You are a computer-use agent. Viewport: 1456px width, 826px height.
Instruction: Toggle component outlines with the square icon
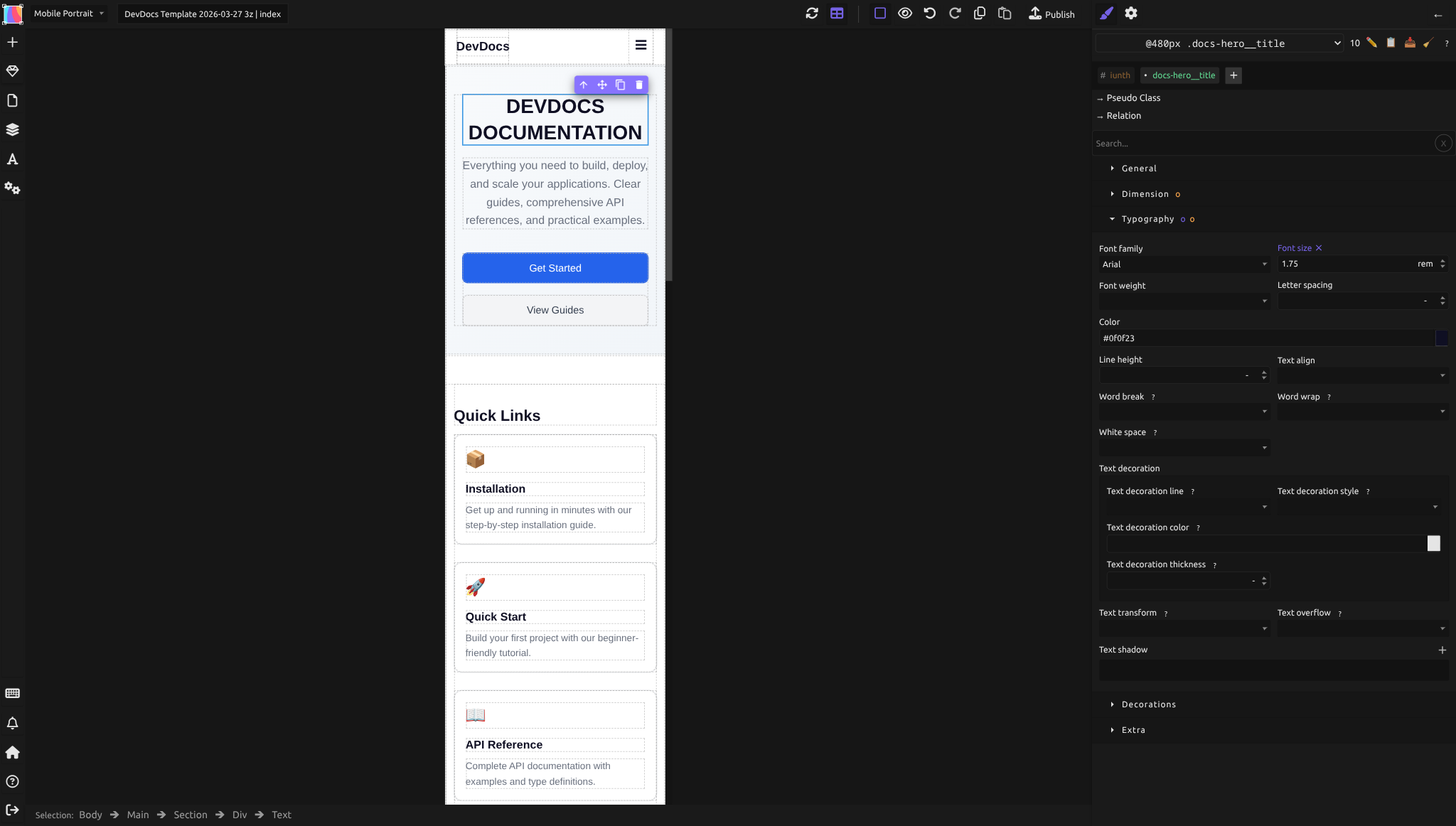879,13
